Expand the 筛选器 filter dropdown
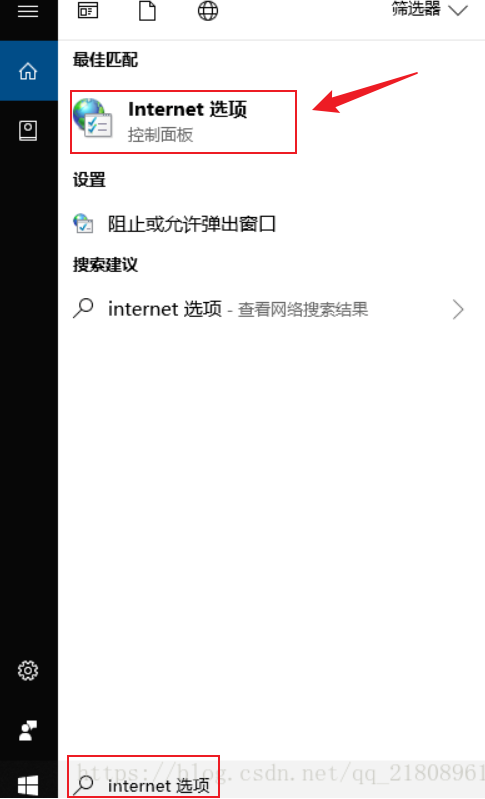The height and width of the screenshot is (799, 485). (x=429, y=9)
